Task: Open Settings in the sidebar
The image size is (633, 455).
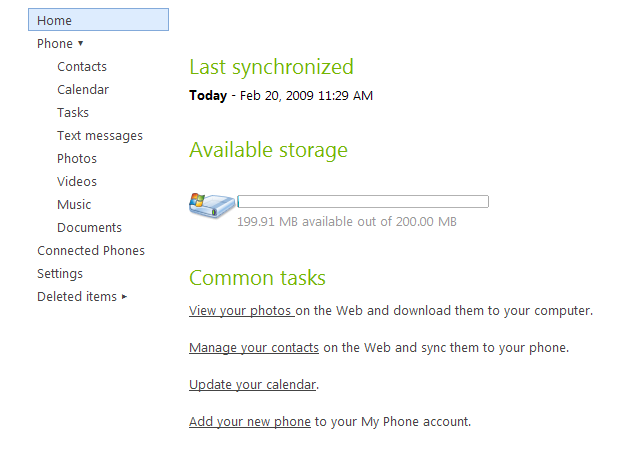Action: (60, 274)
